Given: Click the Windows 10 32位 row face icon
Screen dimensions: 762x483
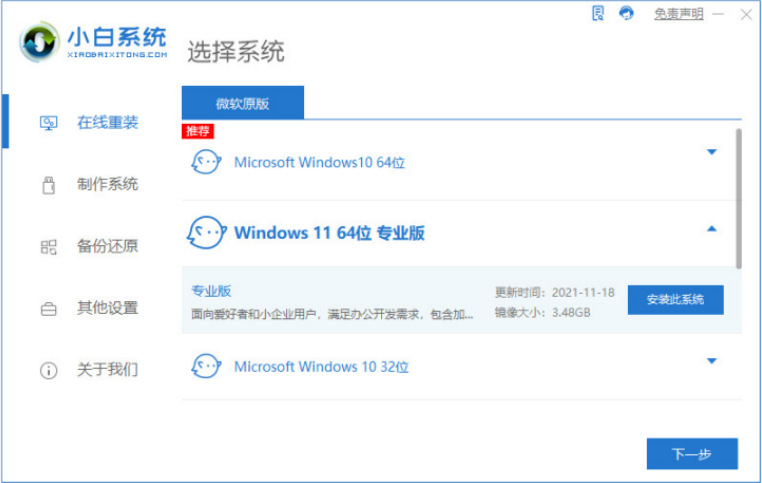Looking at the screenshot, I should (206, 365).
